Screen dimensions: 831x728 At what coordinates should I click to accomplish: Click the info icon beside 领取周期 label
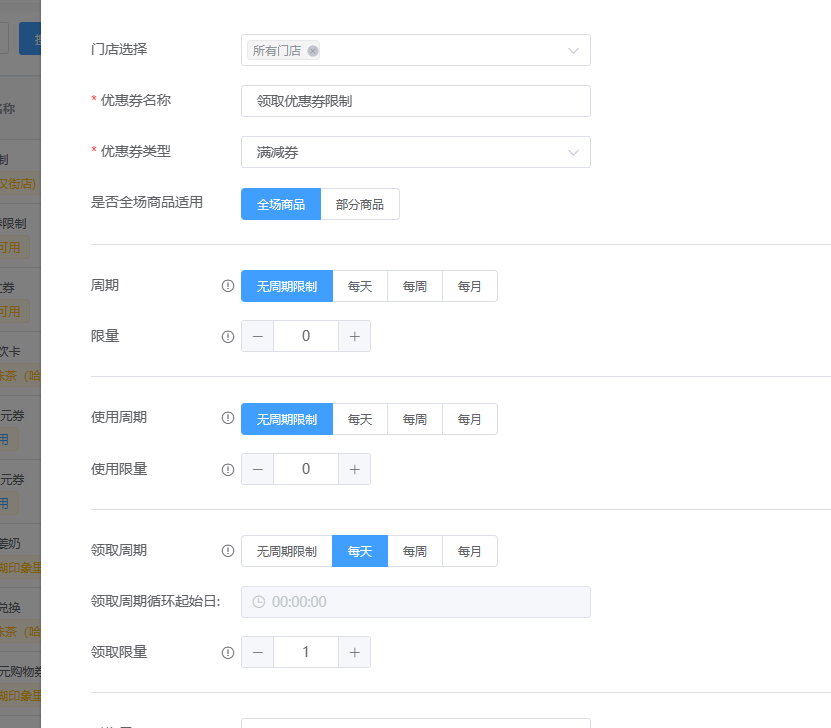[227, 550]
